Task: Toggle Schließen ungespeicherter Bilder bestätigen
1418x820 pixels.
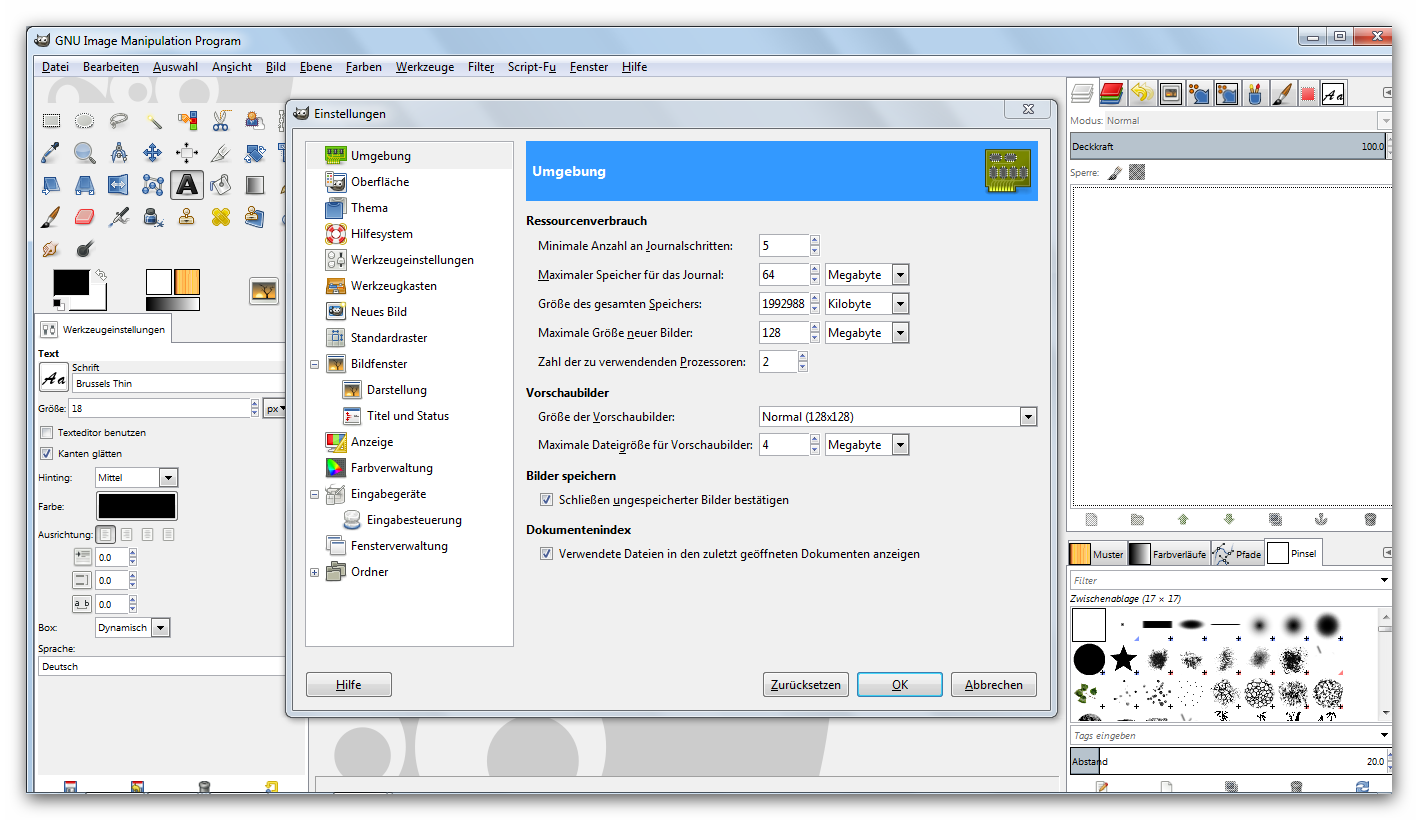Action: tap(546, 499)
